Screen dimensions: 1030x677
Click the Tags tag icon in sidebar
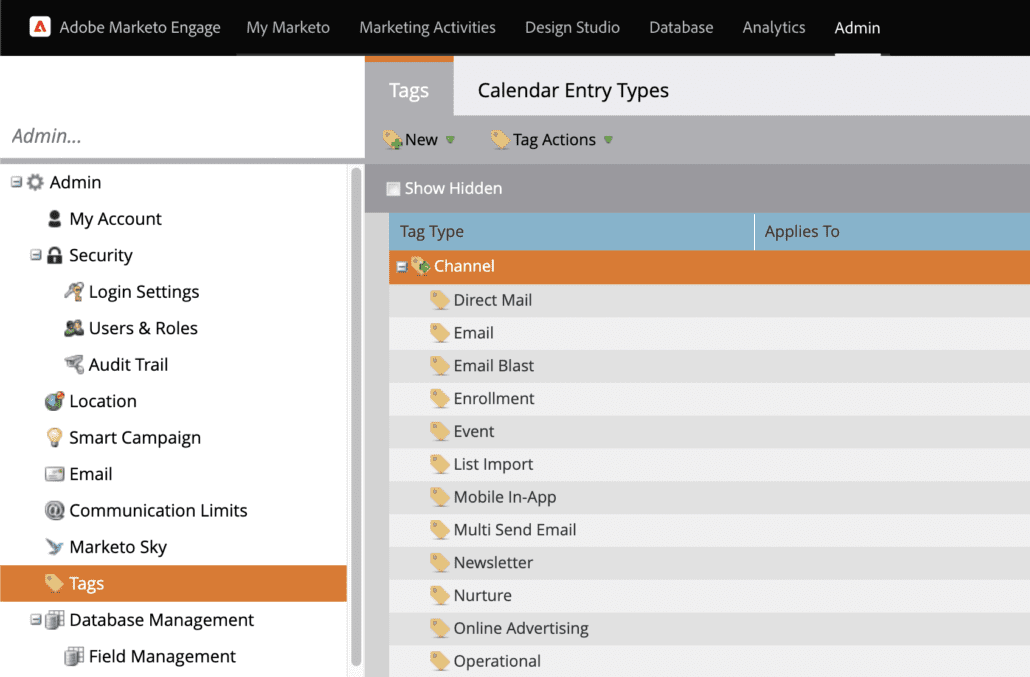tap(55, 583)
